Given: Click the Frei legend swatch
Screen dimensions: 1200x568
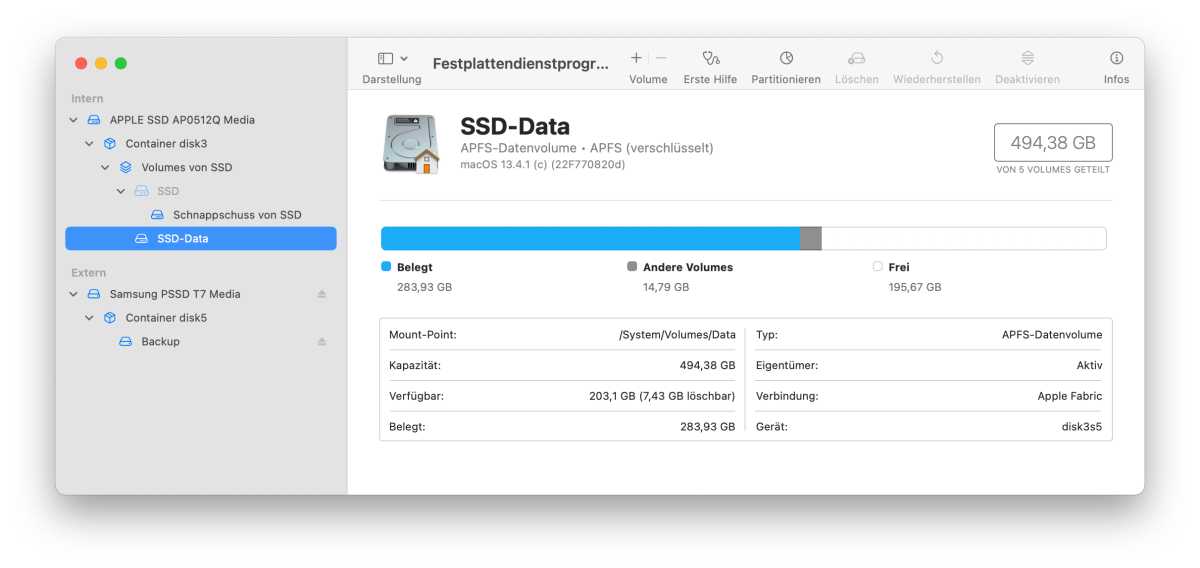Looking at the screenshot, I should point(878,267).
